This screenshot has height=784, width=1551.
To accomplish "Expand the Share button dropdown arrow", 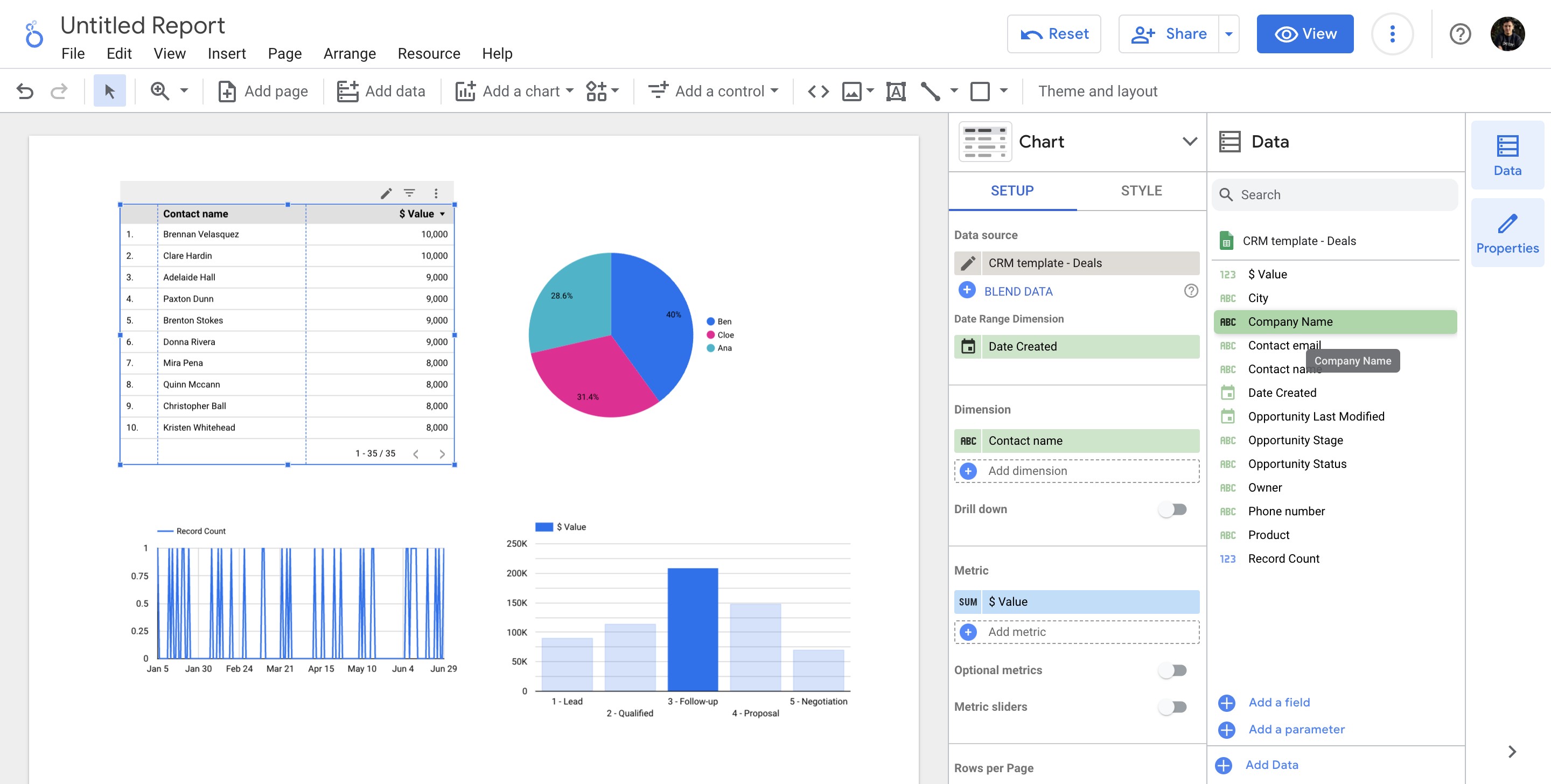I will click(1229, 34).
